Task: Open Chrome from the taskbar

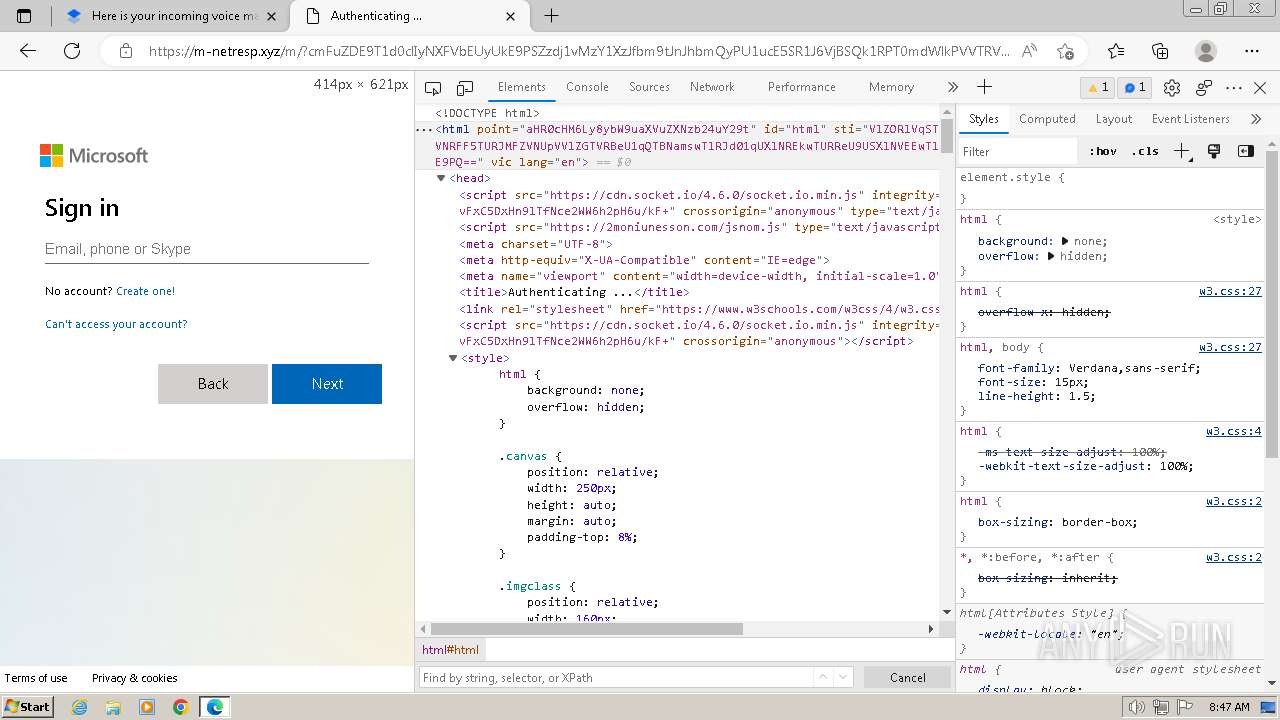Action: [180, 707]
